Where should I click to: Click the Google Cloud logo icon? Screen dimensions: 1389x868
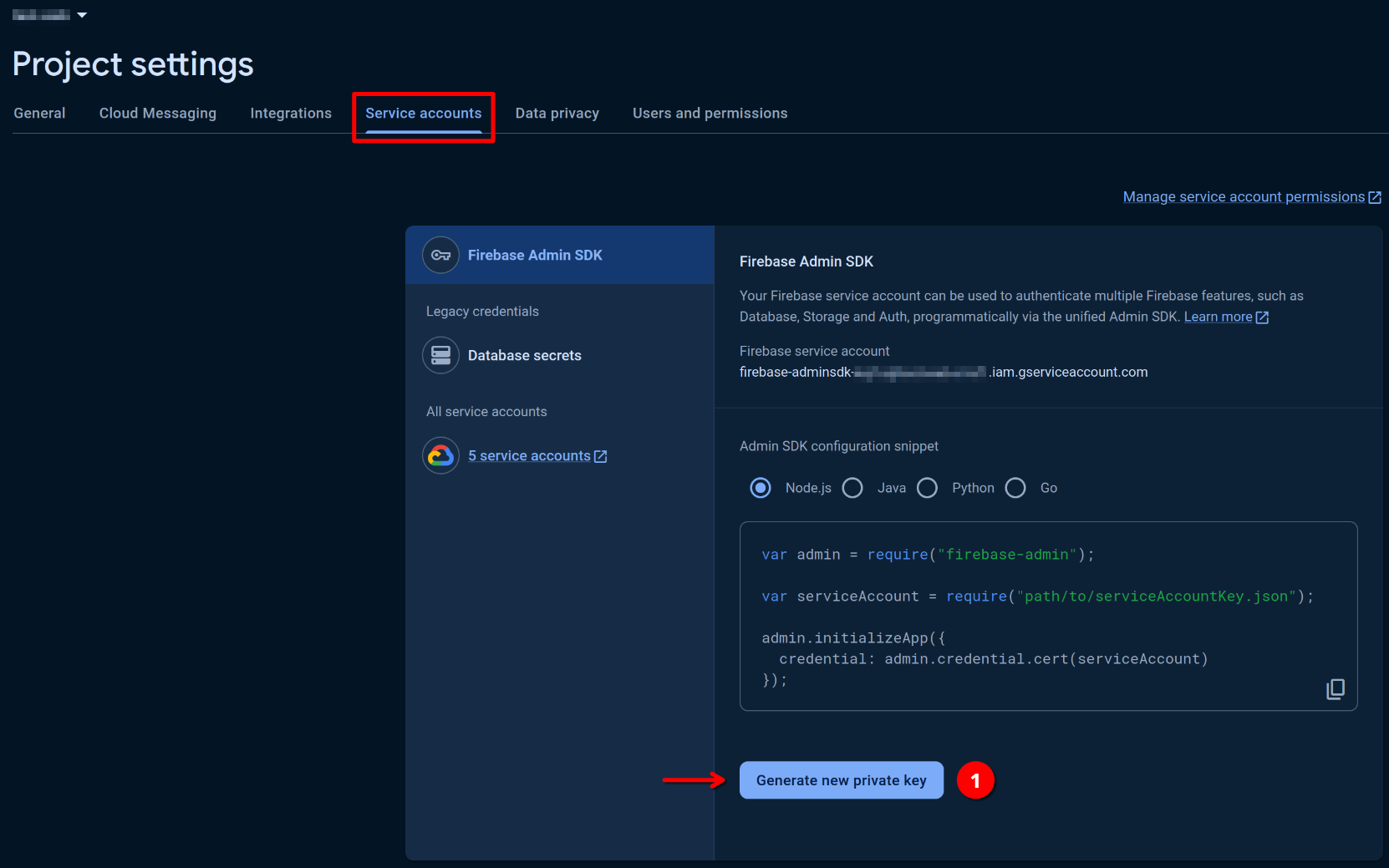point(440,455)
